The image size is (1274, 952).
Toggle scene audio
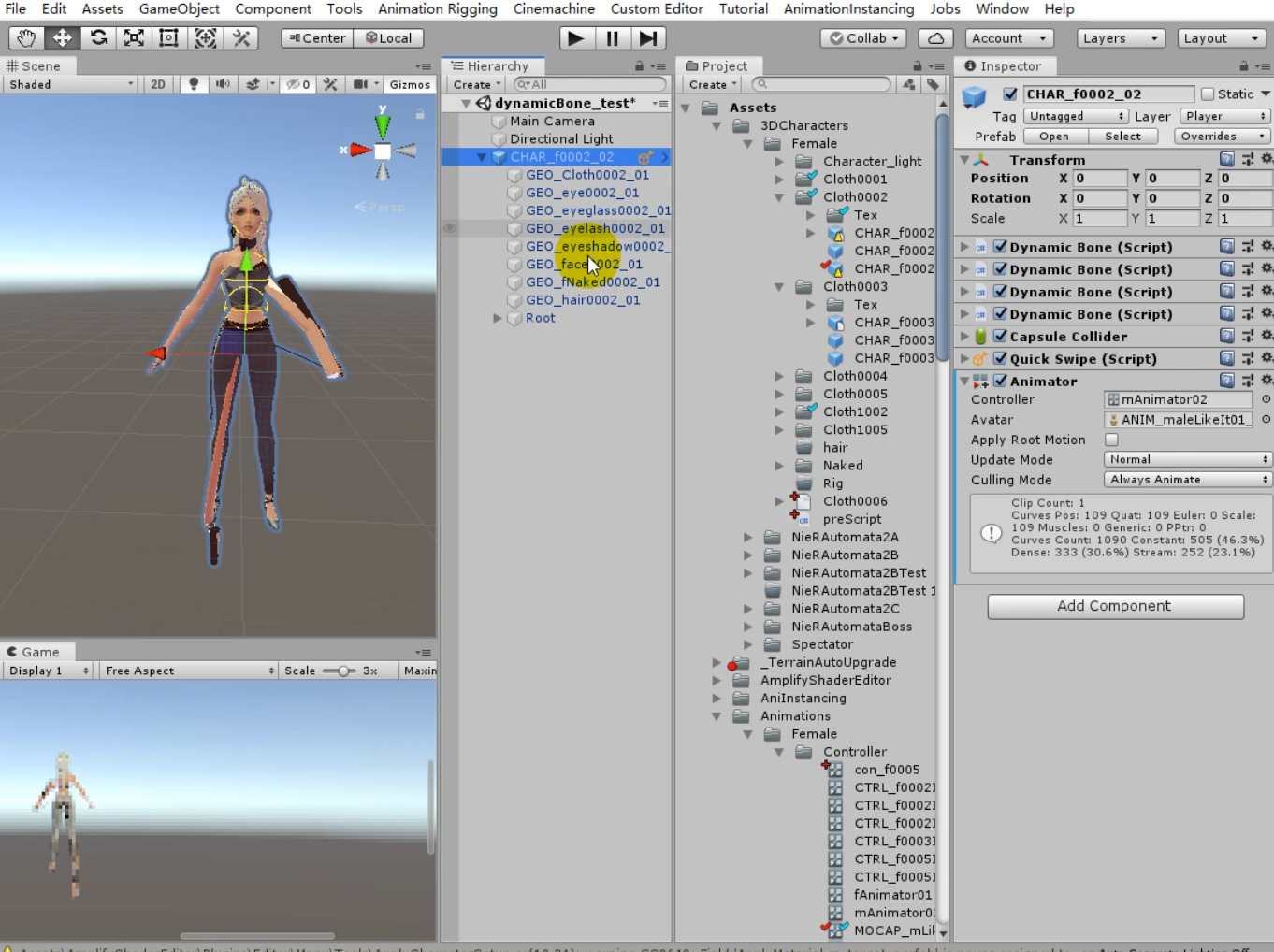(x=223, y=84)
